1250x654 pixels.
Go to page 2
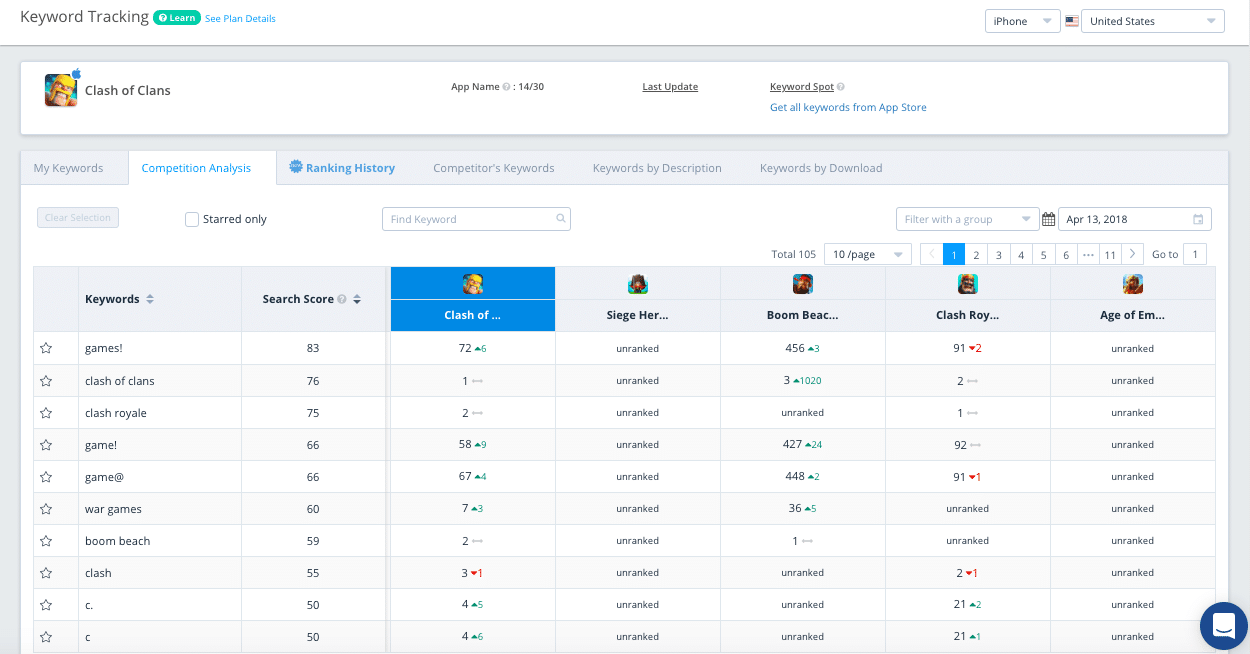[976, 254]
